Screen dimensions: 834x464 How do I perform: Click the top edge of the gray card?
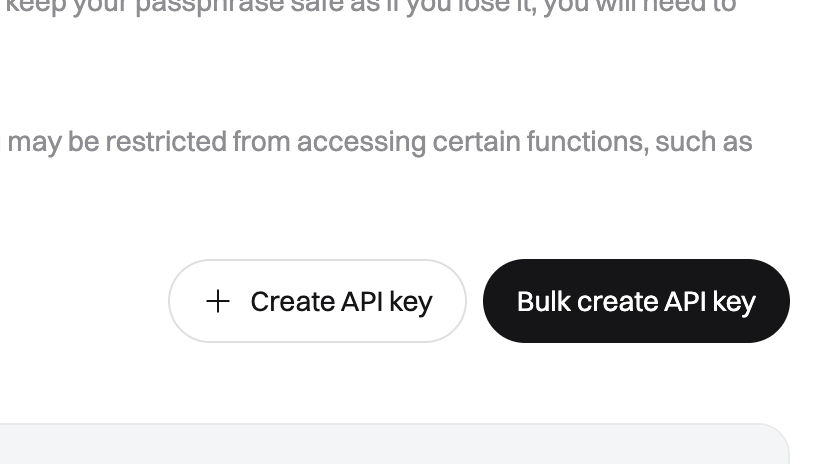tap(394, 425)
